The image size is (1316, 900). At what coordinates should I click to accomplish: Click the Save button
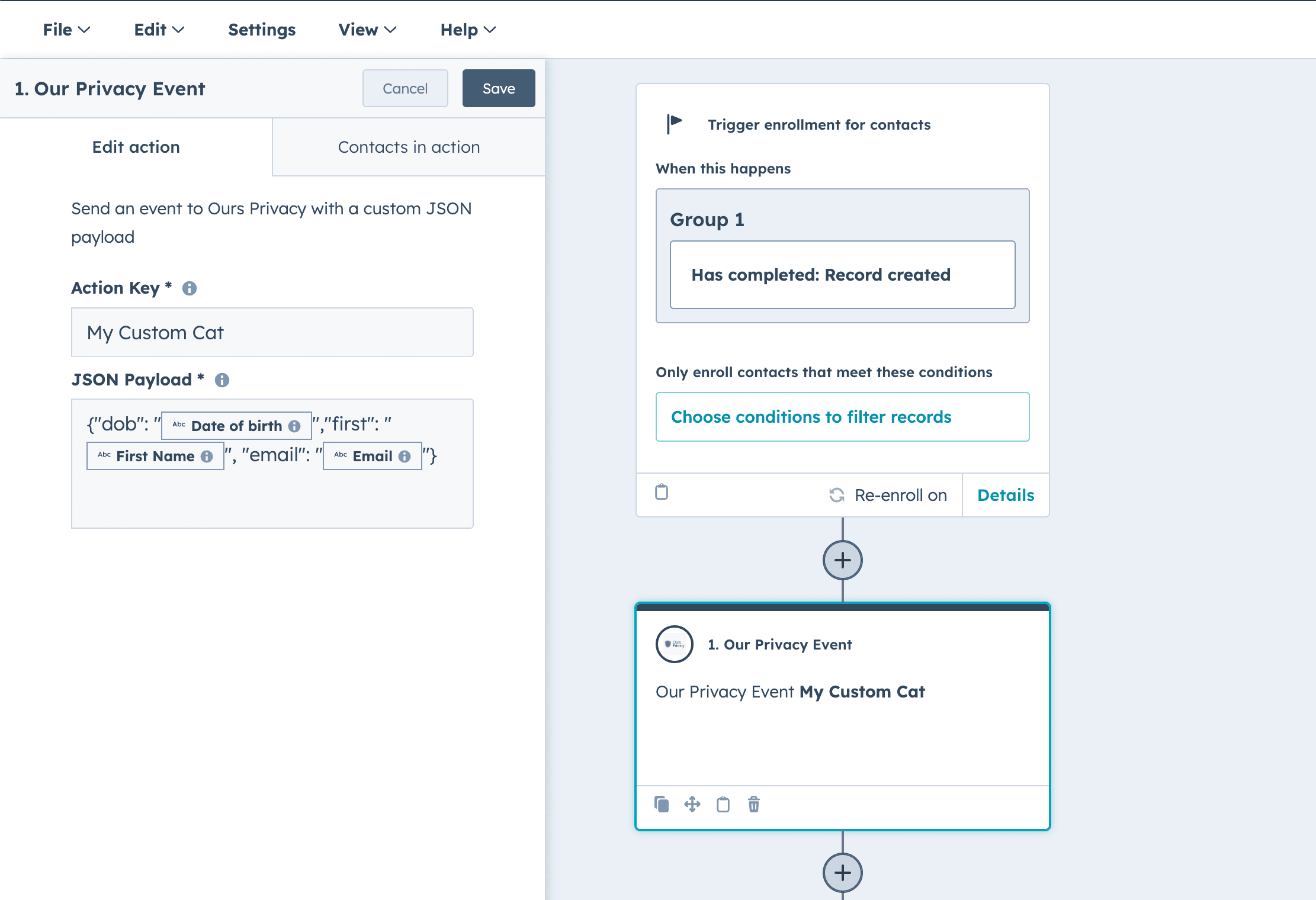(x=499, y=88)
